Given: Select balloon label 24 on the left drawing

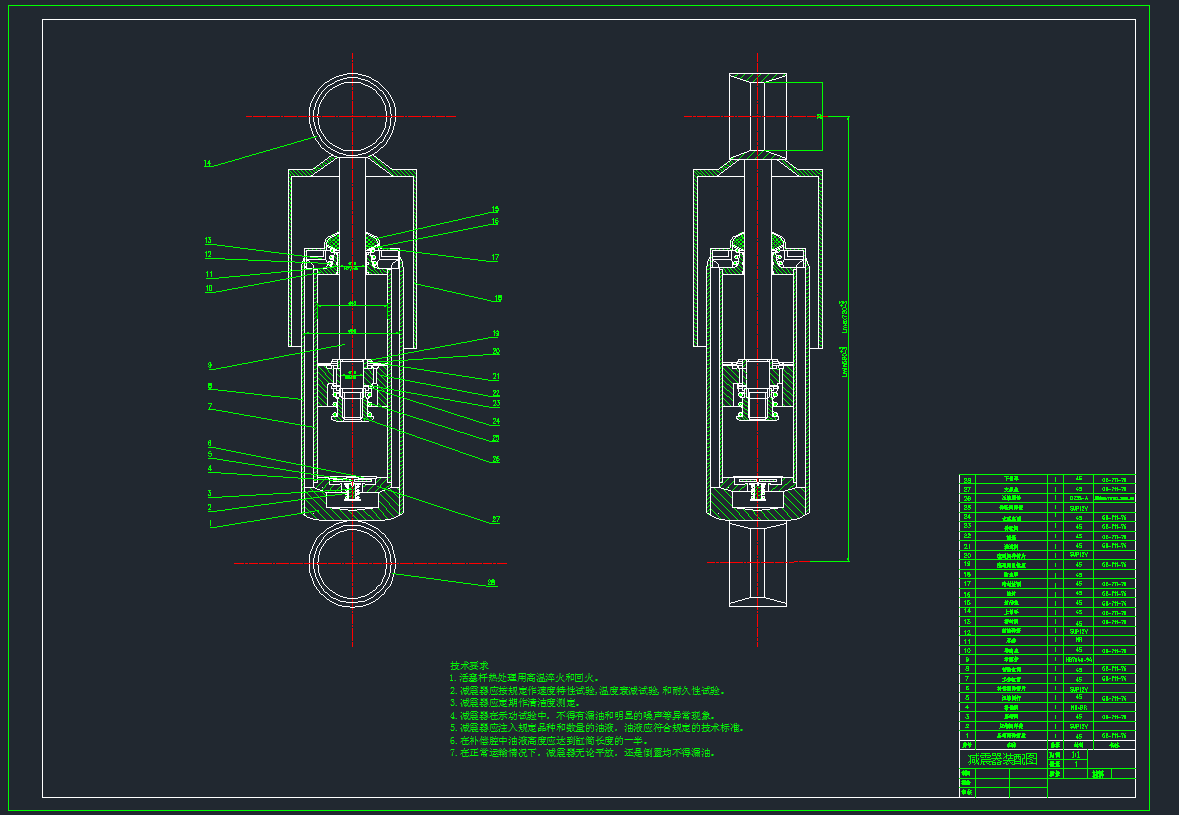Looking at the screenshot, I should [x=496, y=421].
